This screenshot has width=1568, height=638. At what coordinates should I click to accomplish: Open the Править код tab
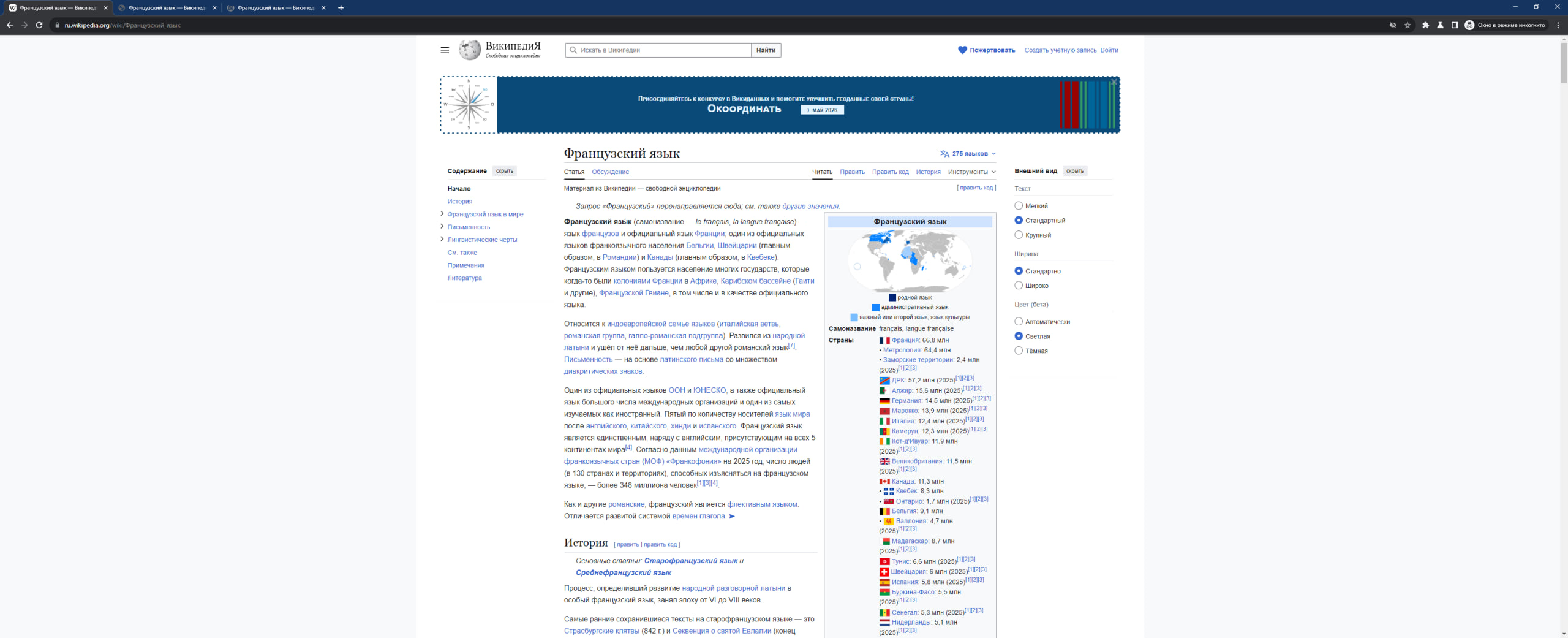(x=890, y=172)
